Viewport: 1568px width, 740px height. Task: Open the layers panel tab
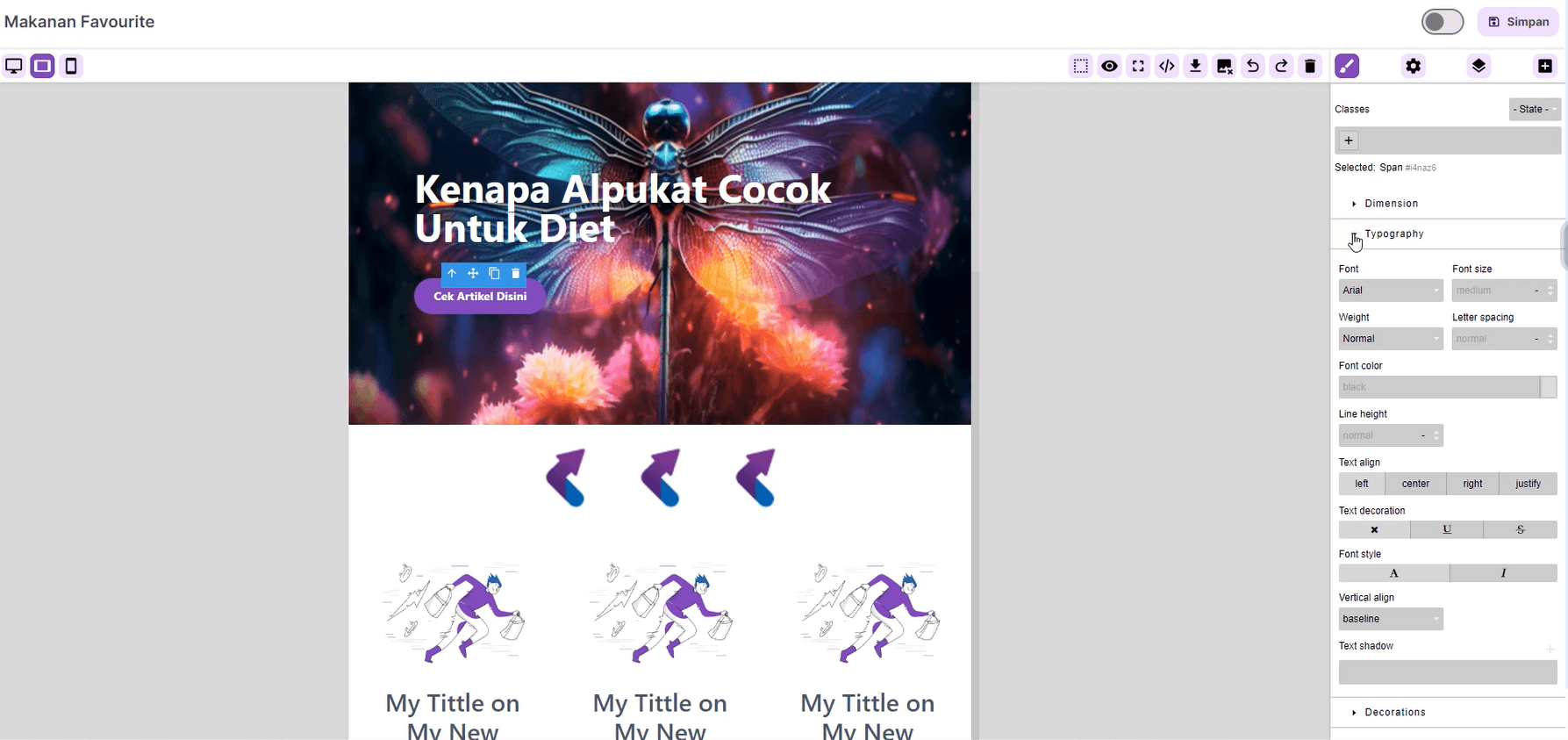pyautogui.click(x=1479, y=66)
